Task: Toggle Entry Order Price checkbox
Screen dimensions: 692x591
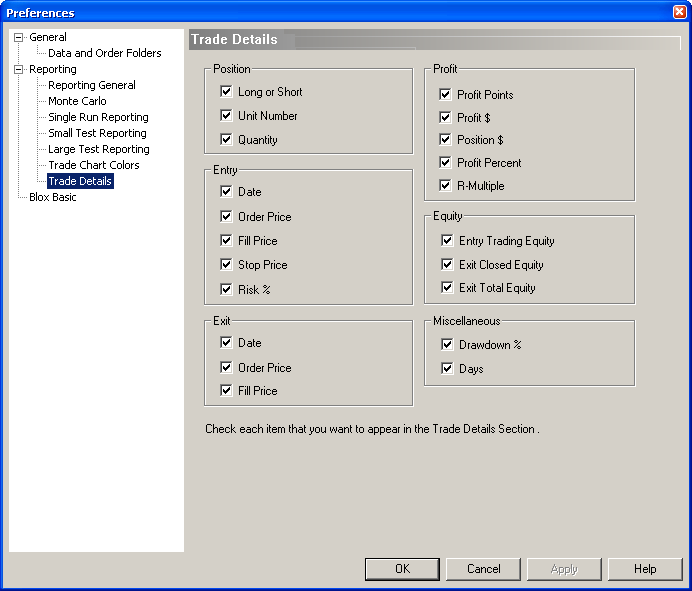Action: pos(226,216)
